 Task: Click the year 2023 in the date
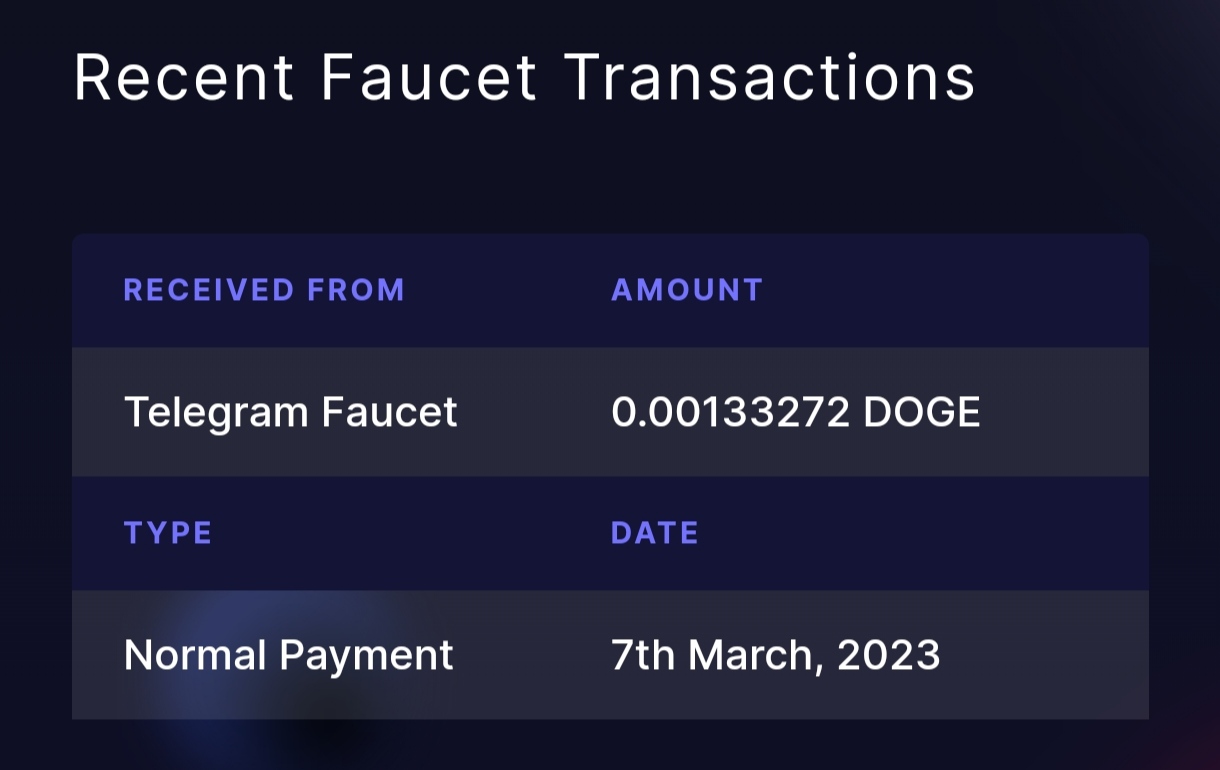tap(889, 656)
